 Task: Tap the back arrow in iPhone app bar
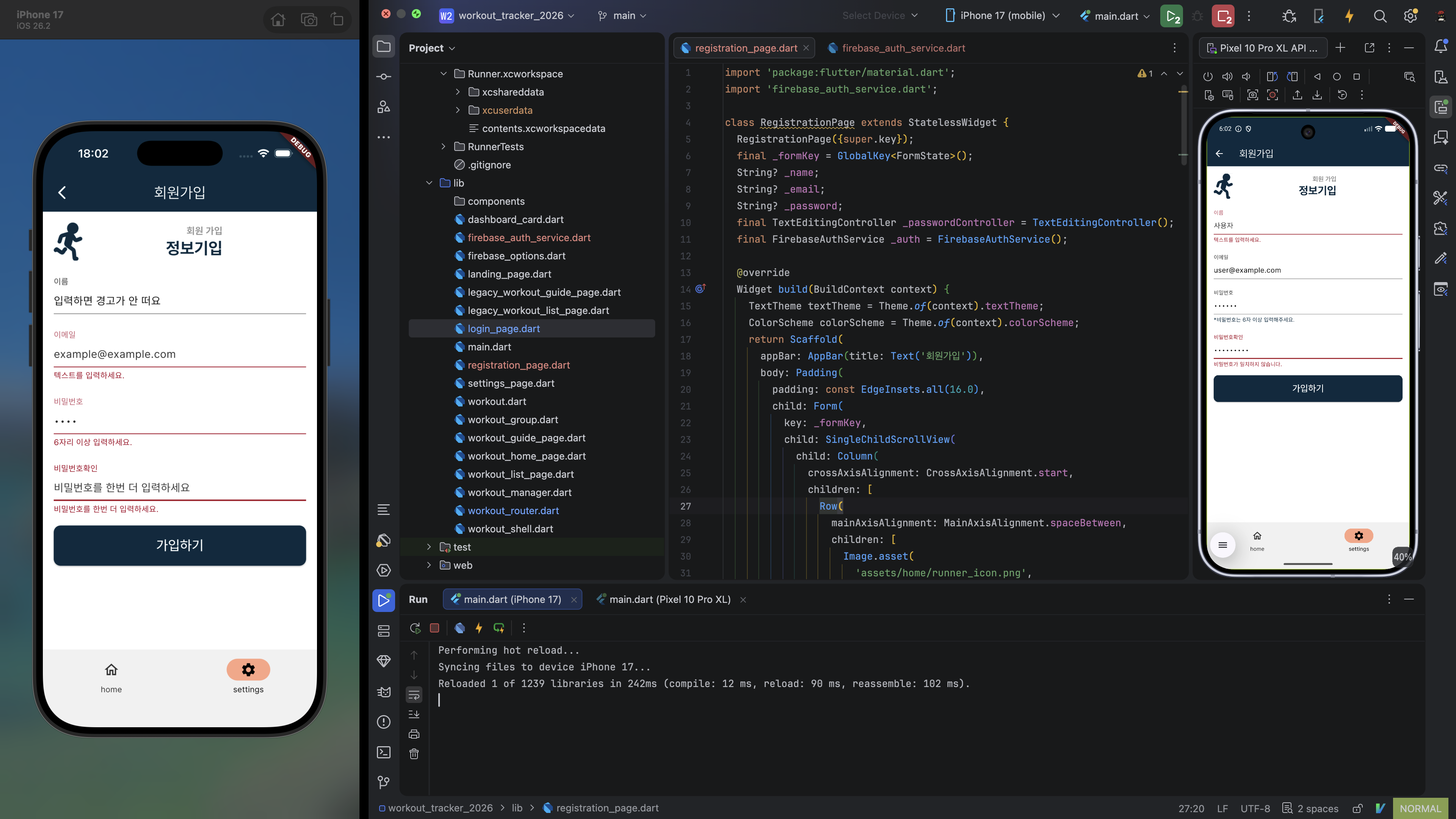pos(62,192)
